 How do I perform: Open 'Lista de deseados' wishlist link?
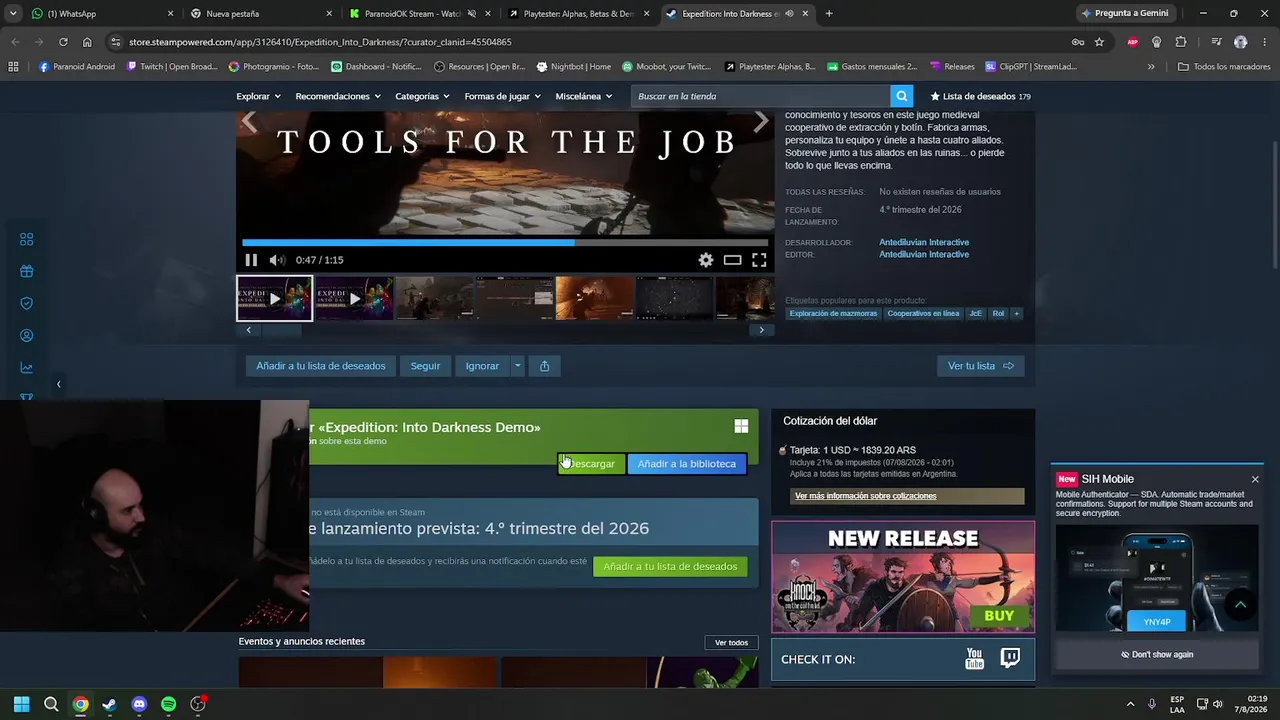point(980,96)
